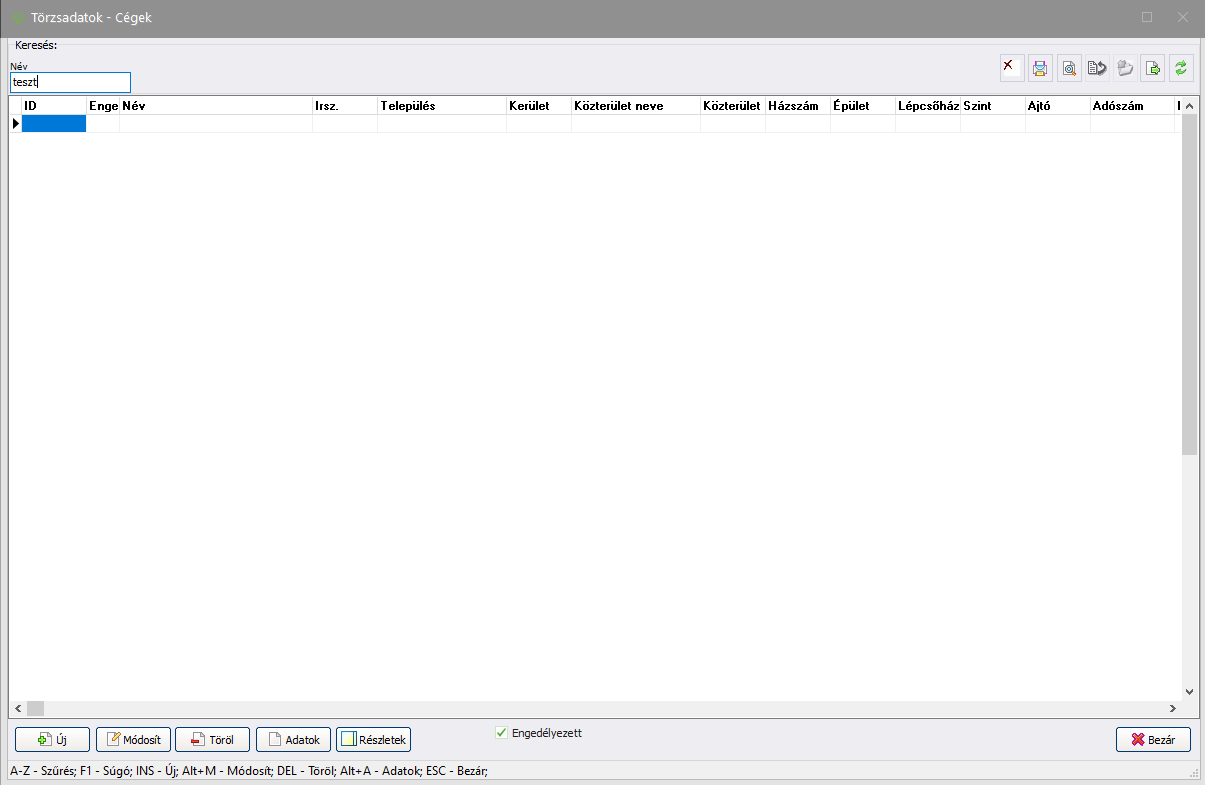Open print preview with the magnifier document icon
This screenshot has height=785, width=1205.
tap(1069, 68)
